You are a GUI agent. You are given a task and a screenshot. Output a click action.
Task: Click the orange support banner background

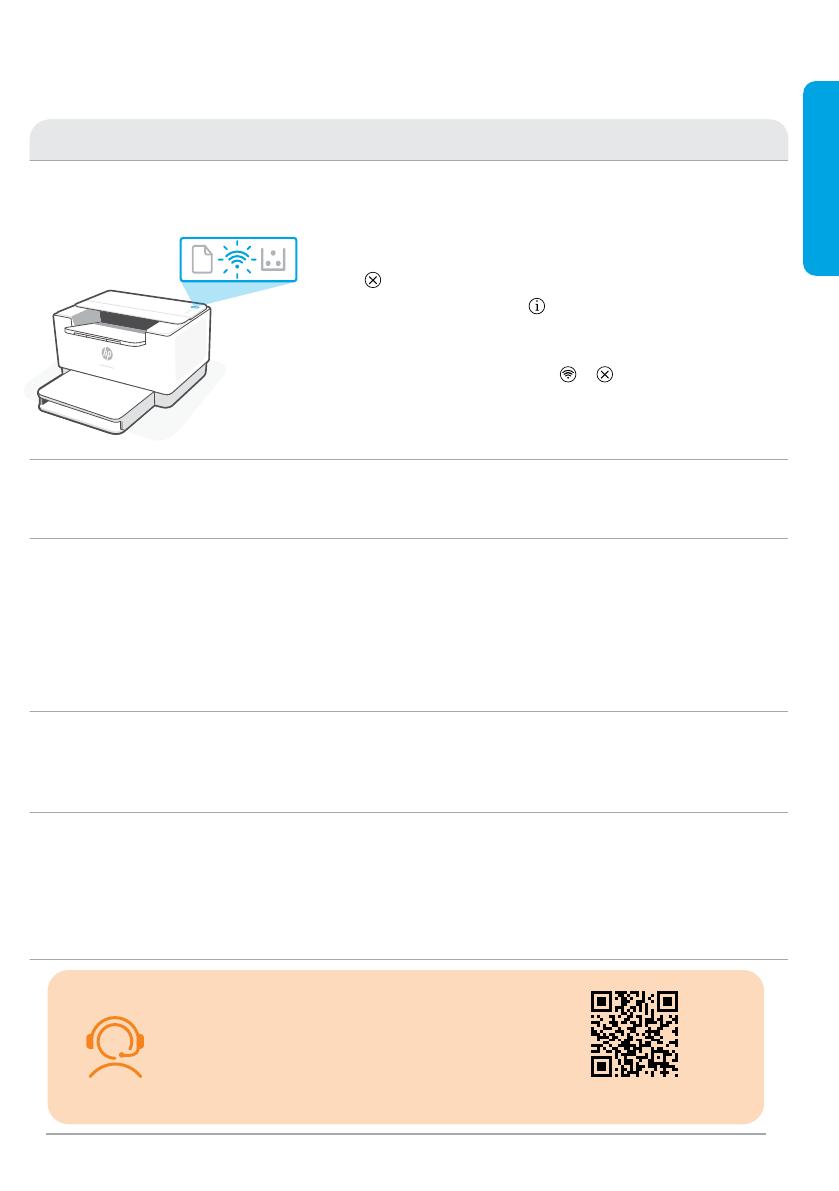(x=405, y=1047)
